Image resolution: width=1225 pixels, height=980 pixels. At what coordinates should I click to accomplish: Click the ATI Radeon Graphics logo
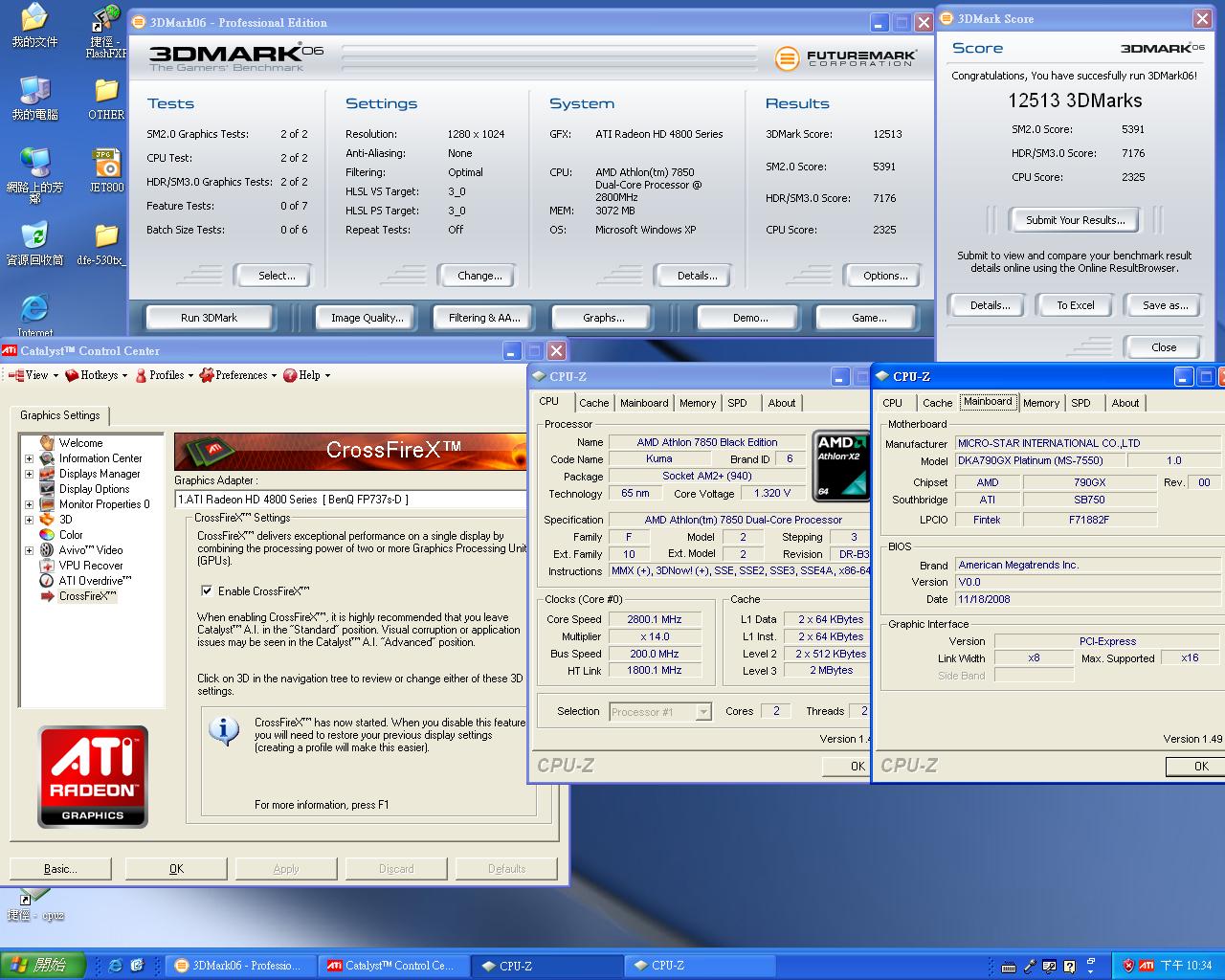[93, 776]
